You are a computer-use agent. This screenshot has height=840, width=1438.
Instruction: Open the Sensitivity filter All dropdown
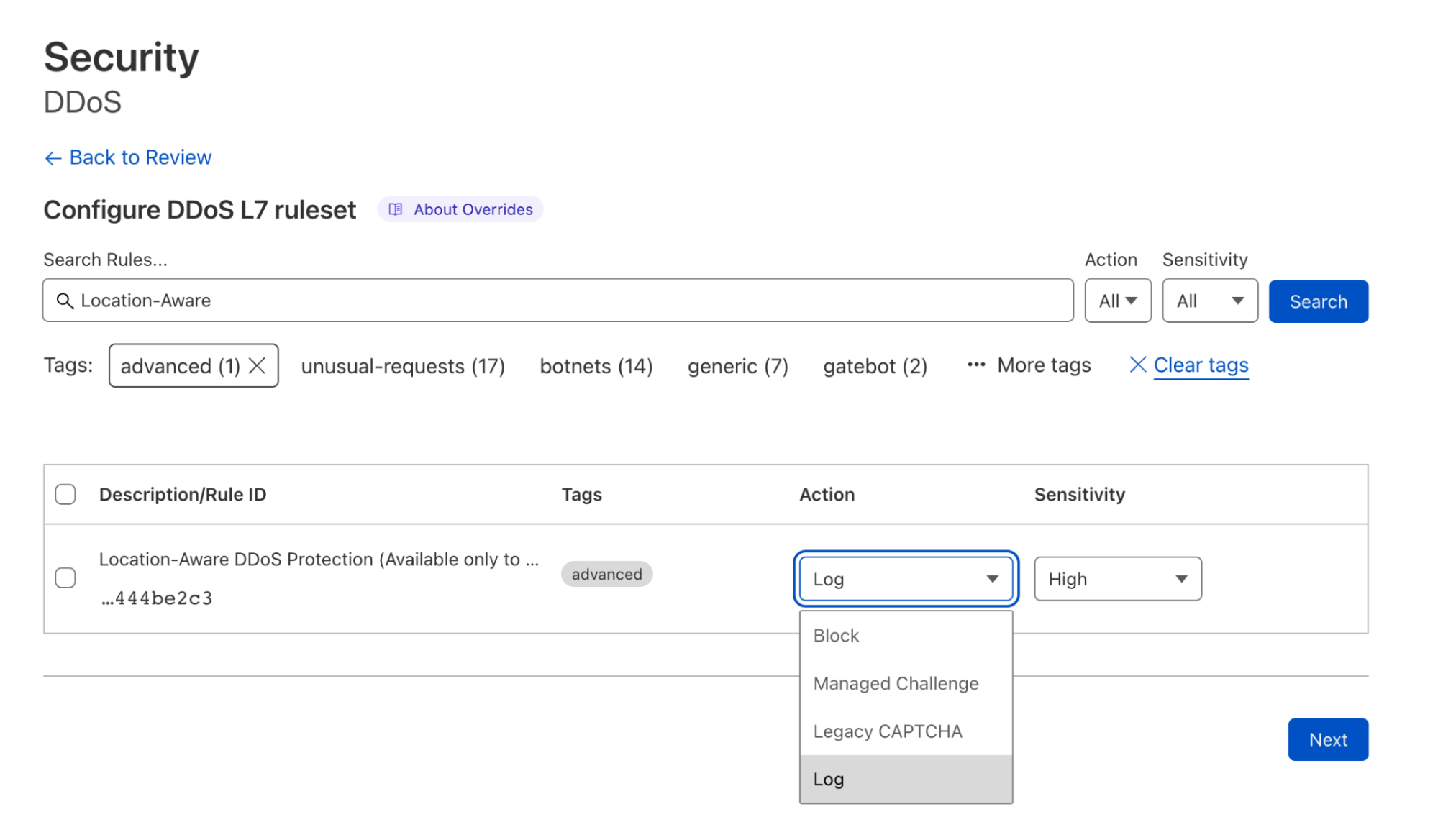click(1209, 301)
